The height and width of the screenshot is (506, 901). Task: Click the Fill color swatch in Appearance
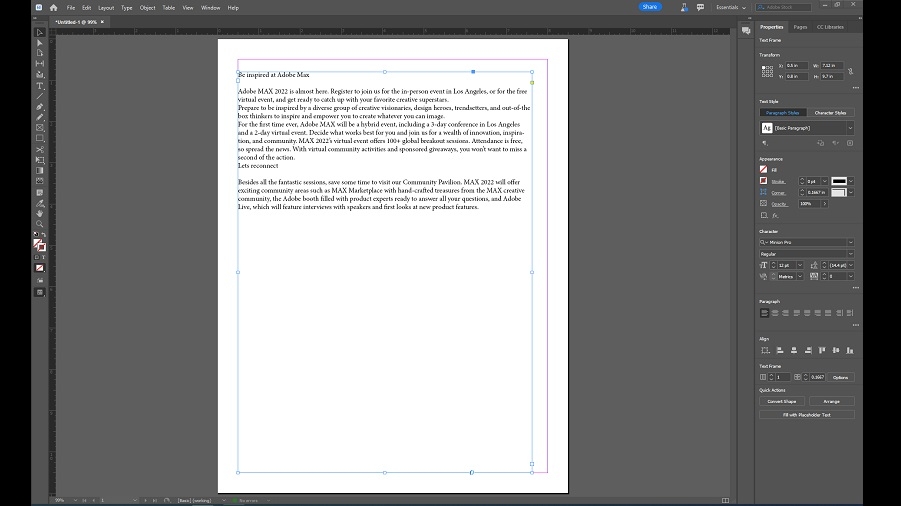[764, 169]
